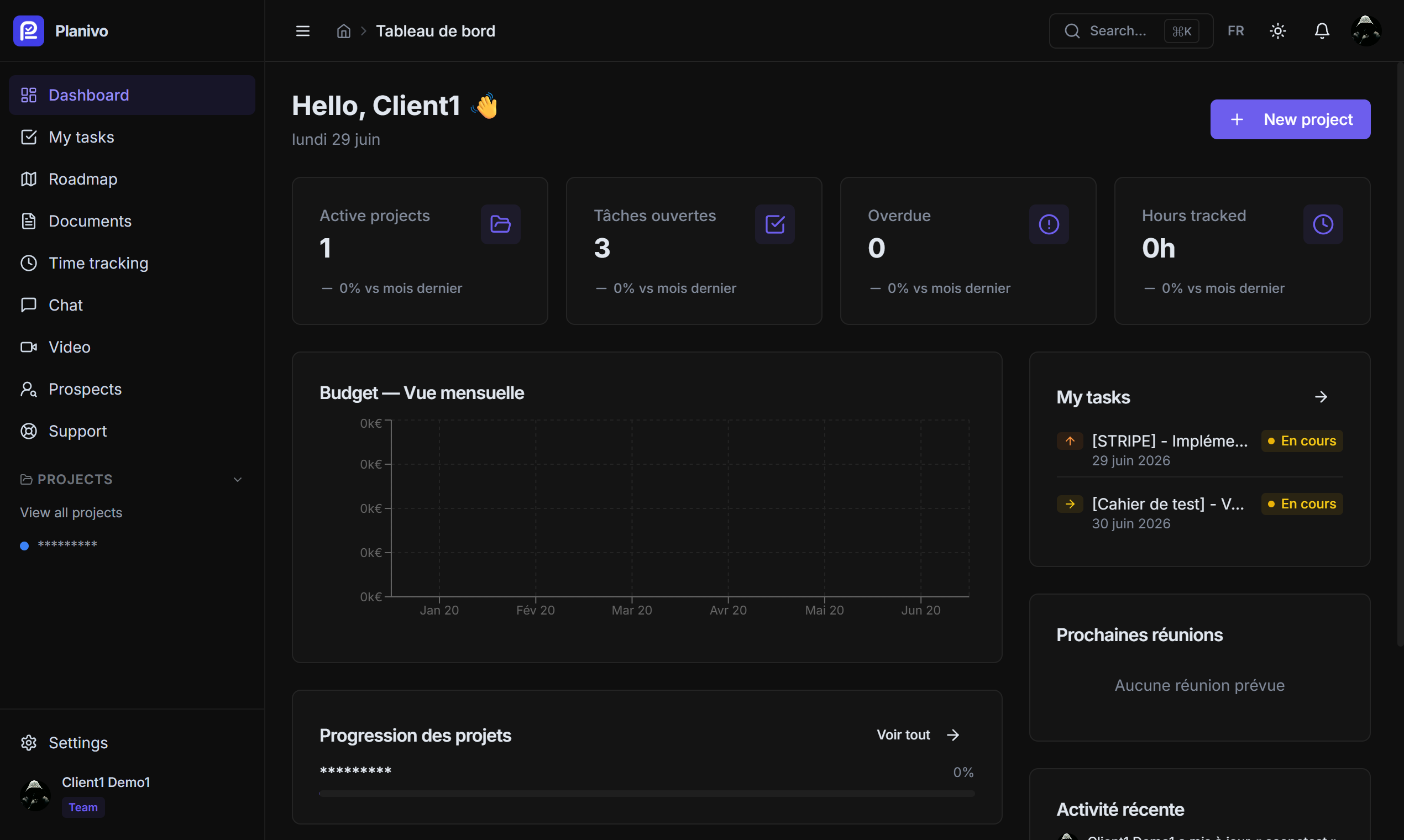Toggle the light/dark theme sun icon
This screenshot has width=1404, height=840.
(x=1277, y=30)
